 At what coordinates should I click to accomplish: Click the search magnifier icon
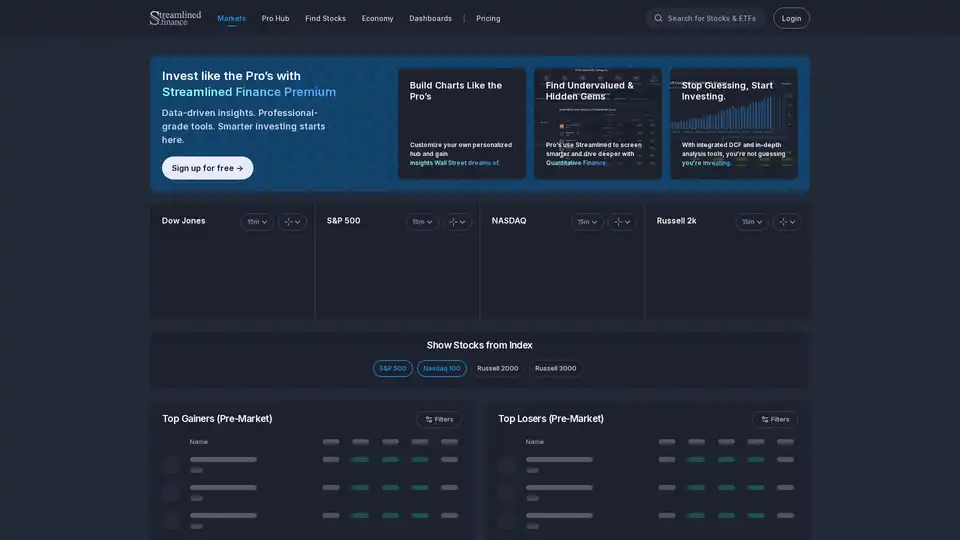pos(658,18)
